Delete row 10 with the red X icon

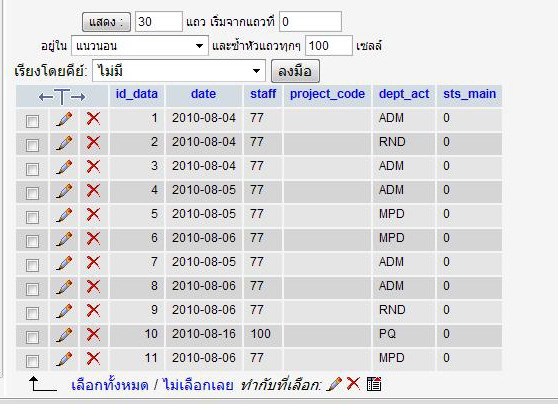point(93,335)
